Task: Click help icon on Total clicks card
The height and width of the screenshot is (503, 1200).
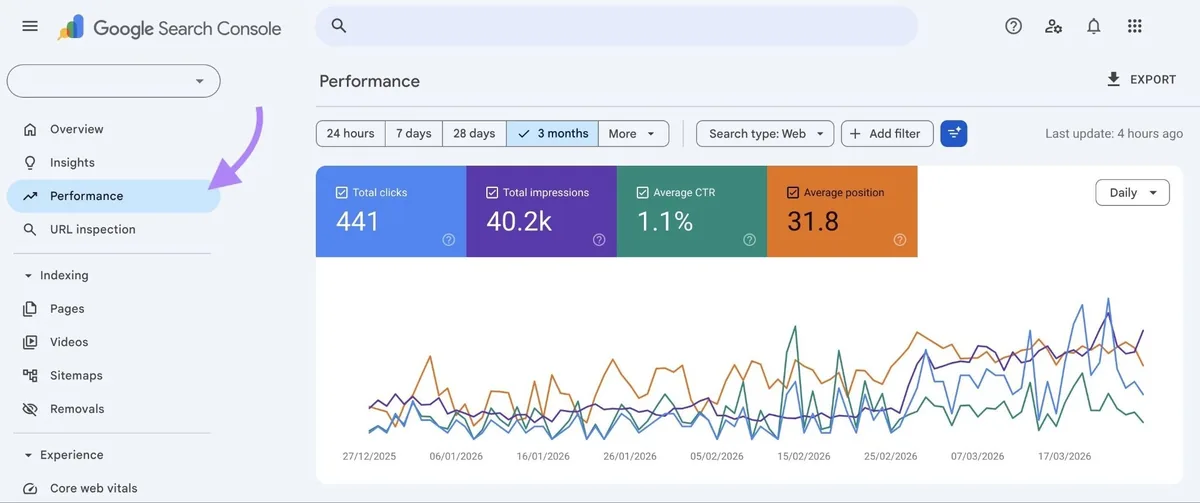Action: pos(449,240)
